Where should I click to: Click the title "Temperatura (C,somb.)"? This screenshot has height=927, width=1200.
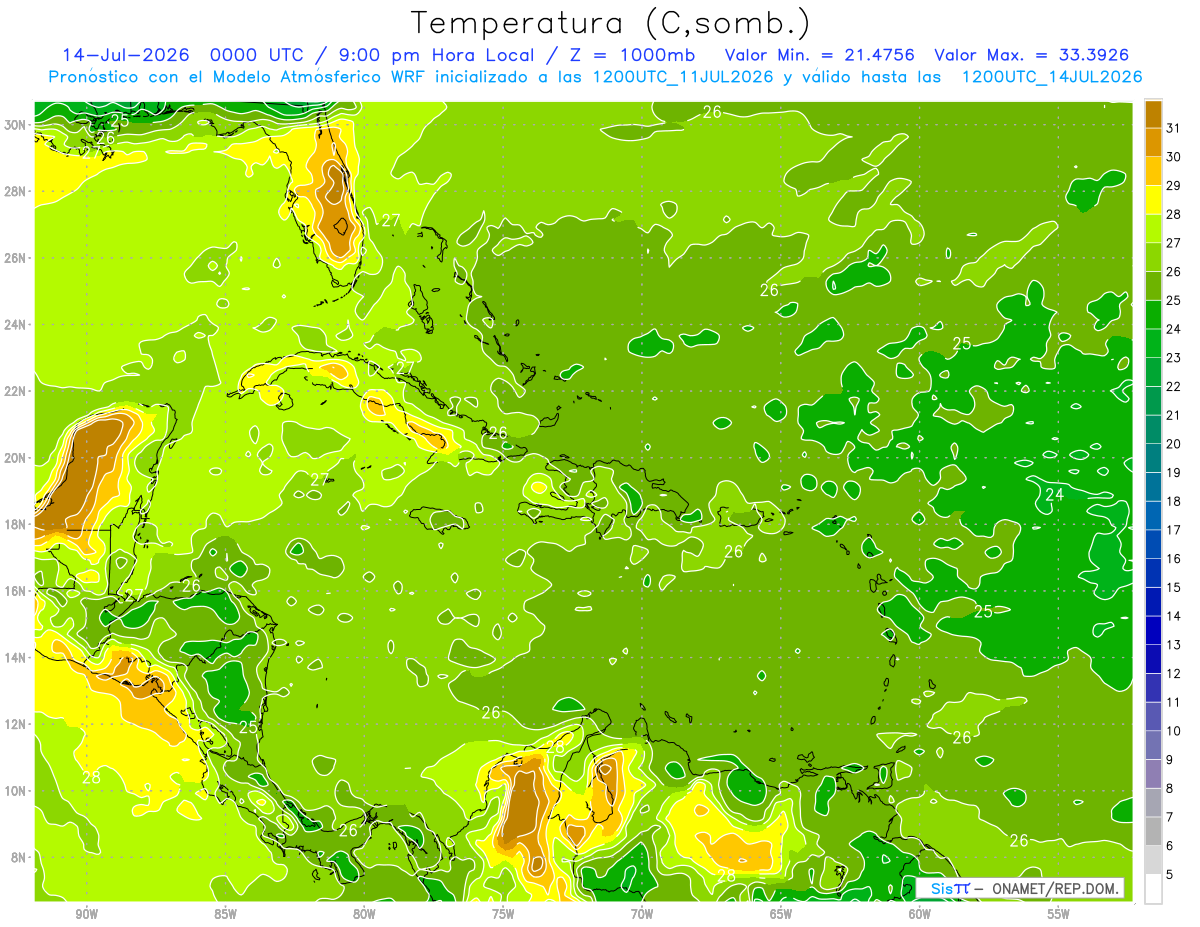click(611, 23)
